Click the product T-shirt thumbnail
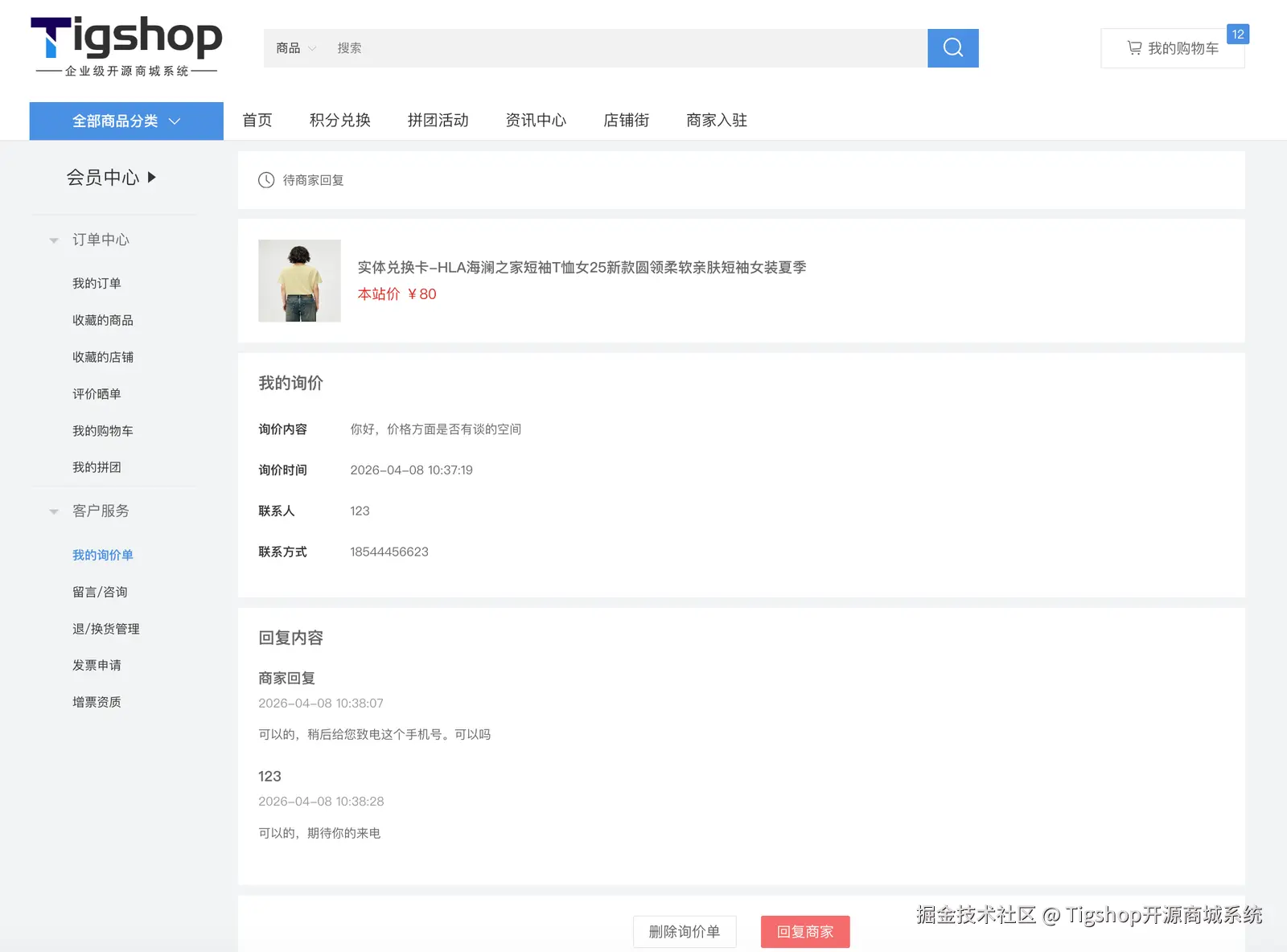This screenshot has height=952, width=1287. tap(299, 281)
